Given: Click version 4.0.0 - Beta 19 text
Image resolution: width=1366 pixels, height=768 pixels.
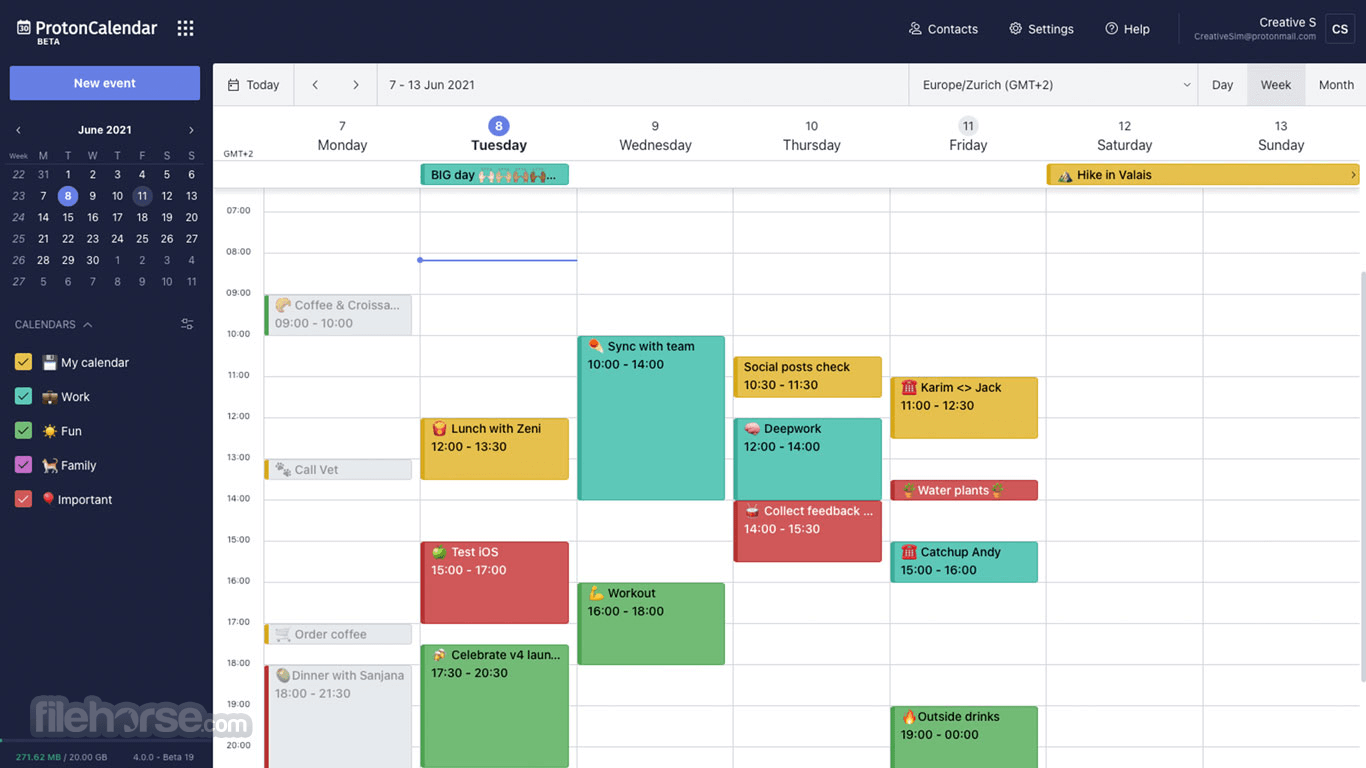Looking at the screenshot, I should [x=163, y=757].
